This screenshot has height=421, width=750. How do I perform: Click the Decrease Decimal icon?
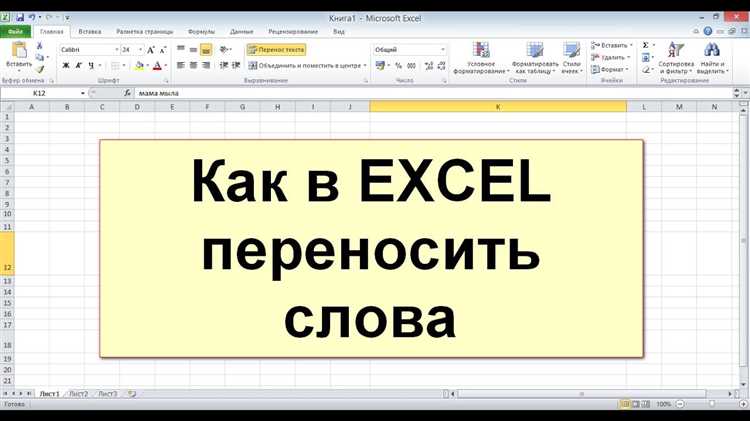[x=441, y=66]
